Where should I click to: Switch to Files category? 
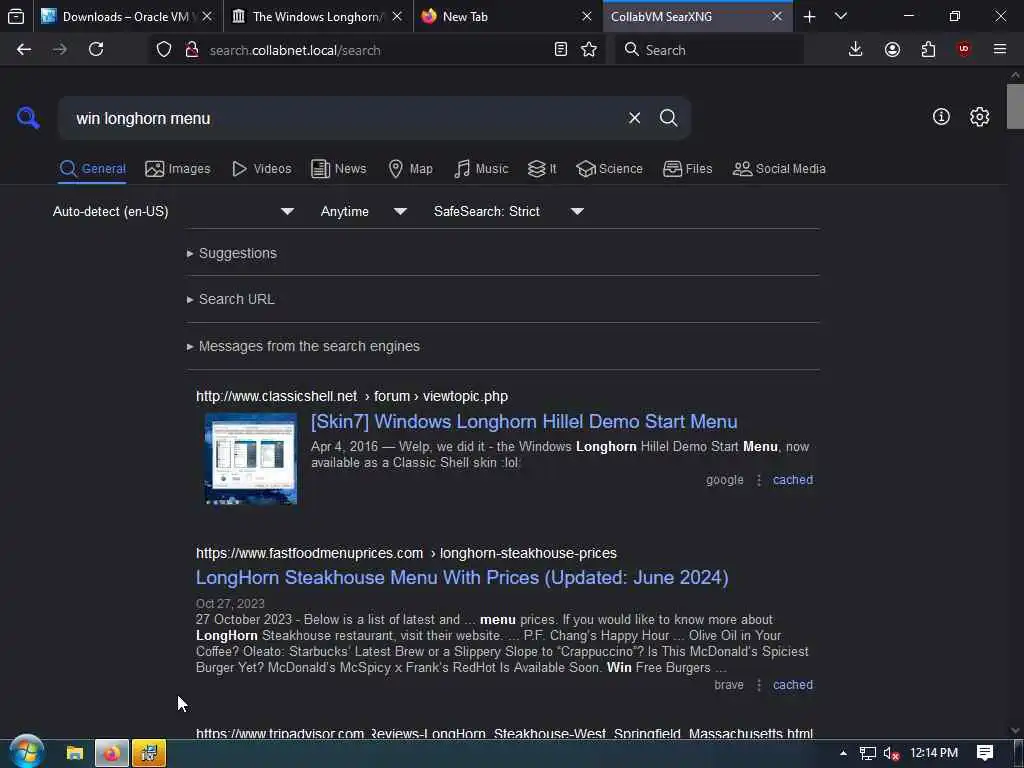click(x=687, y=168)
